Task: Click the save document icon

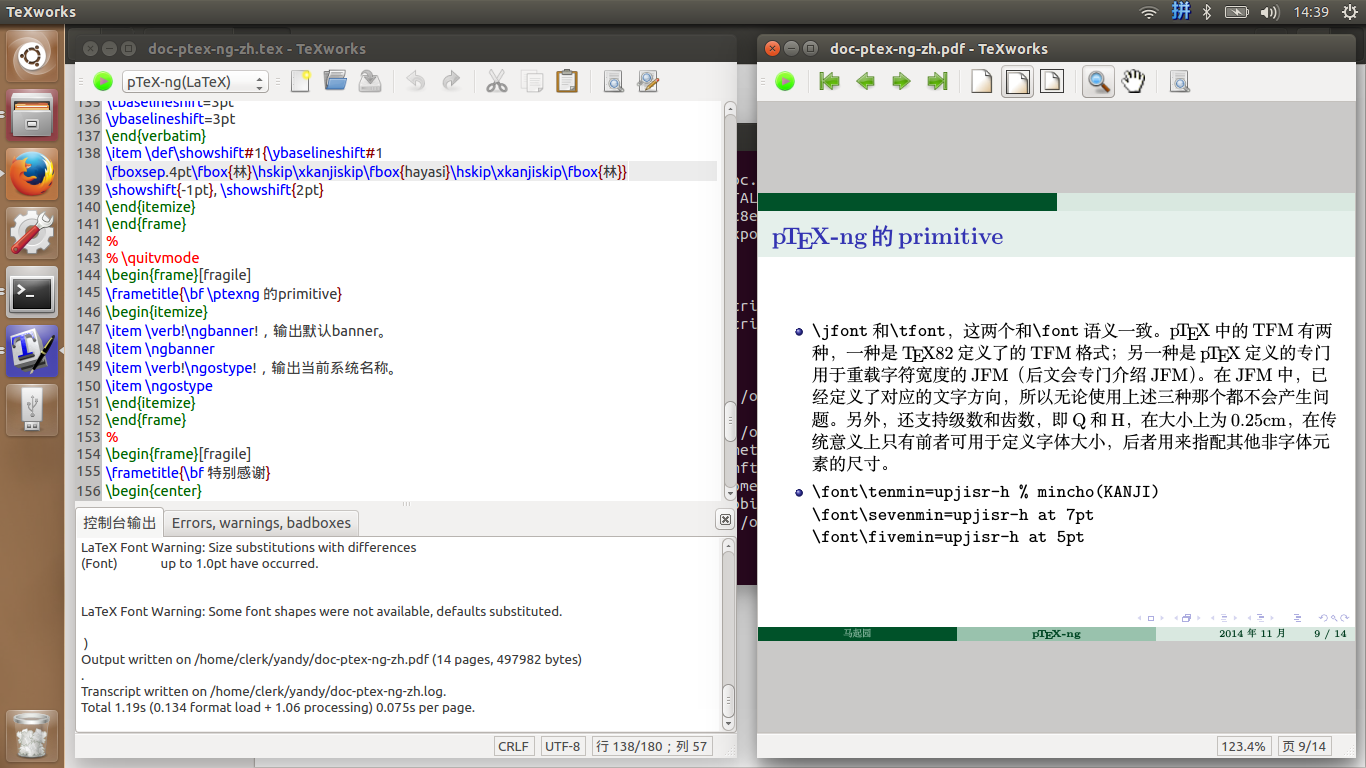Action: click(x=370, y=81)
